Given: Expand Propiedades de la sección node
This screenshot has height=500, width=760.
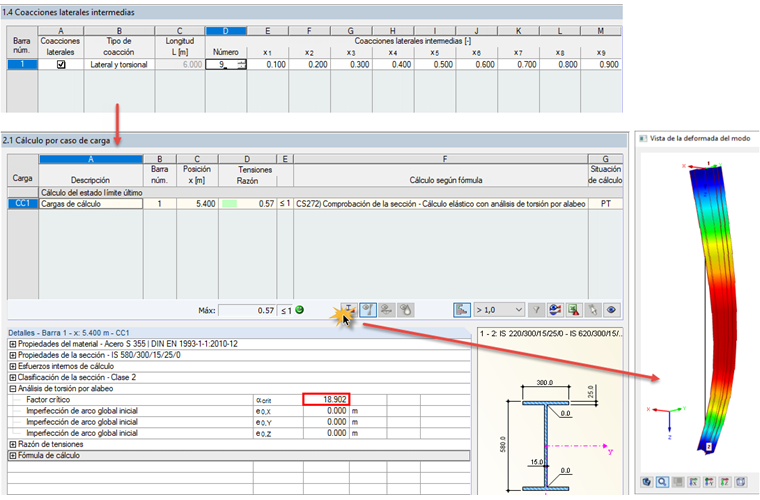Looking at the screenshot, I should click(x=13, y=355).
